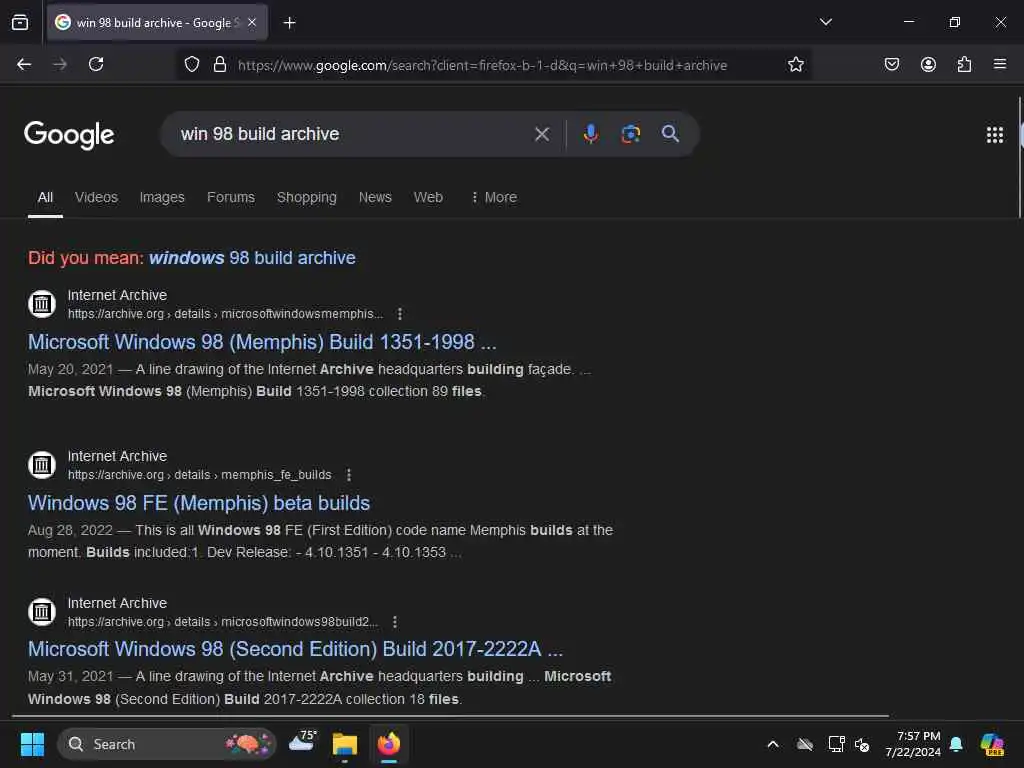The height and width of the screenshot is (768, 1024).
Task: Open 'Microsoft Windows 98 (Memphis) Build 1351-1998' result
Action: click(x=262, y=342)
